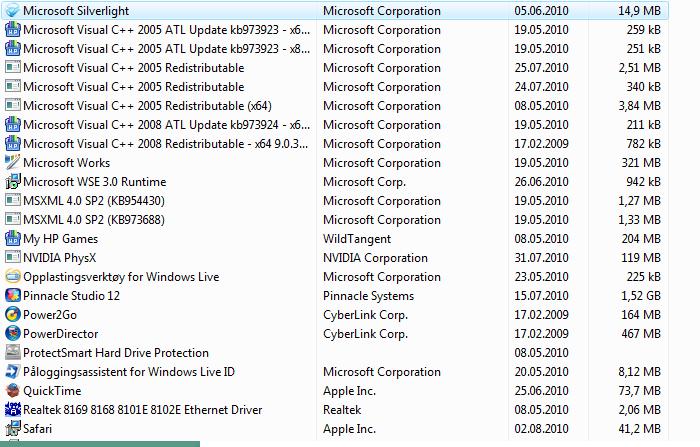
Task: Click the install date "02.08.2010"
Action: [542, 428]
